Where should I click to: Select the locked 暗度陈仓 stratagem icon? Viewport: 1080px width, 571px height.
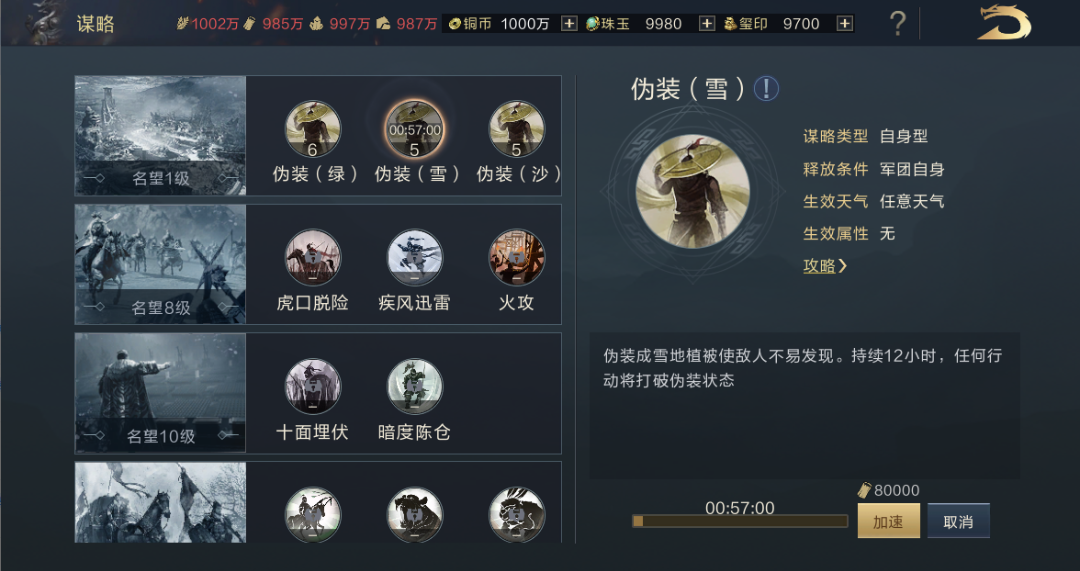(415, 386)
